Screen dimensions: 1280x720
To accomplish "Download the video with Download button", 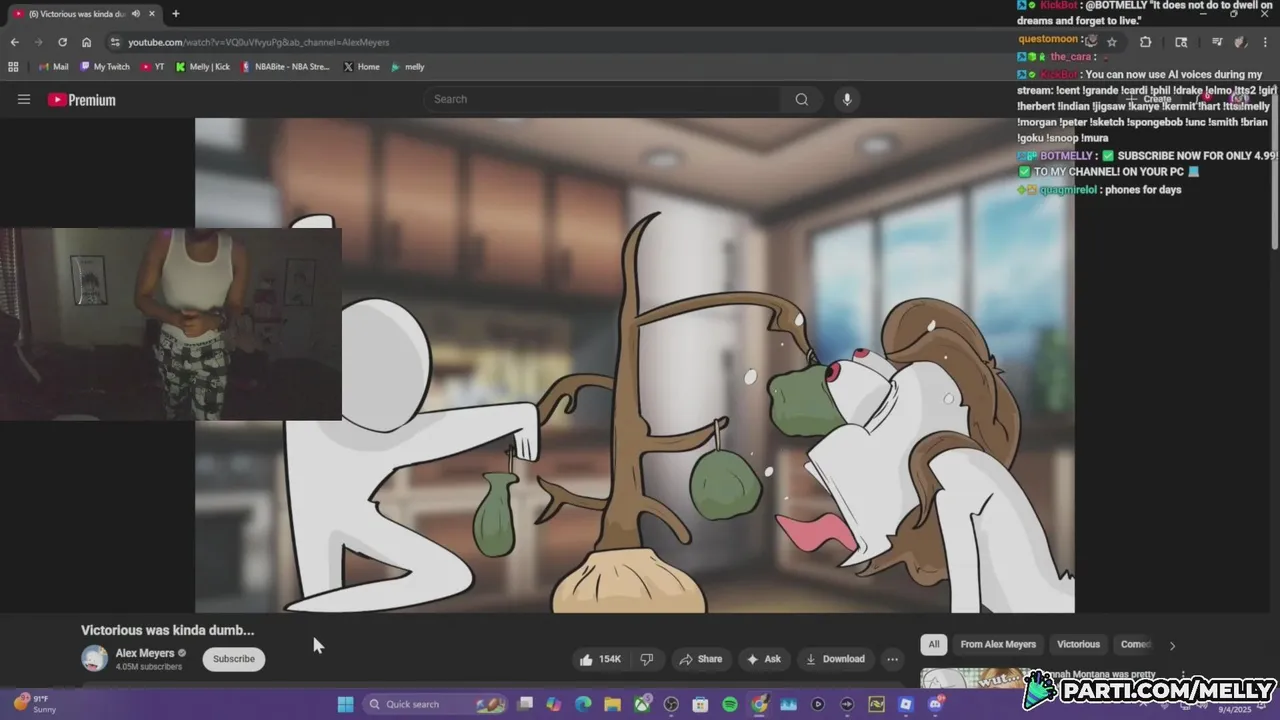I will 835,659.
